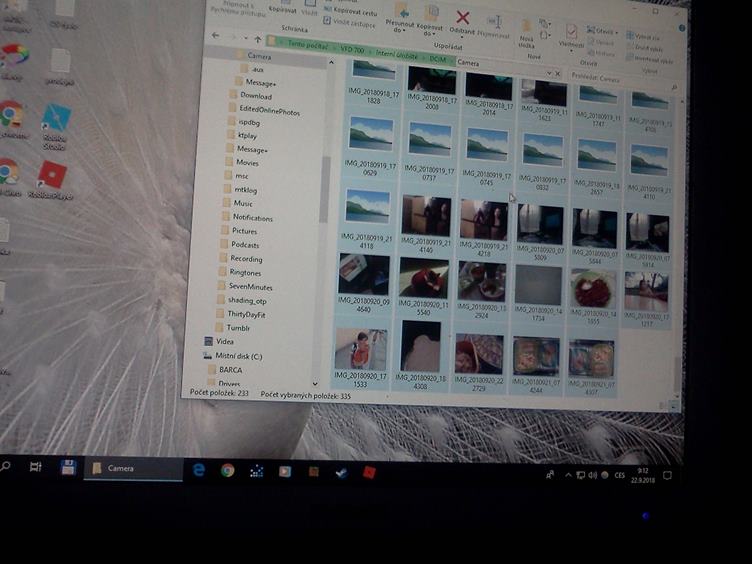Open Google Chrome from the taskbar
Screen dimensions: 752x564
pyautogui.click(x=227, y=470)
